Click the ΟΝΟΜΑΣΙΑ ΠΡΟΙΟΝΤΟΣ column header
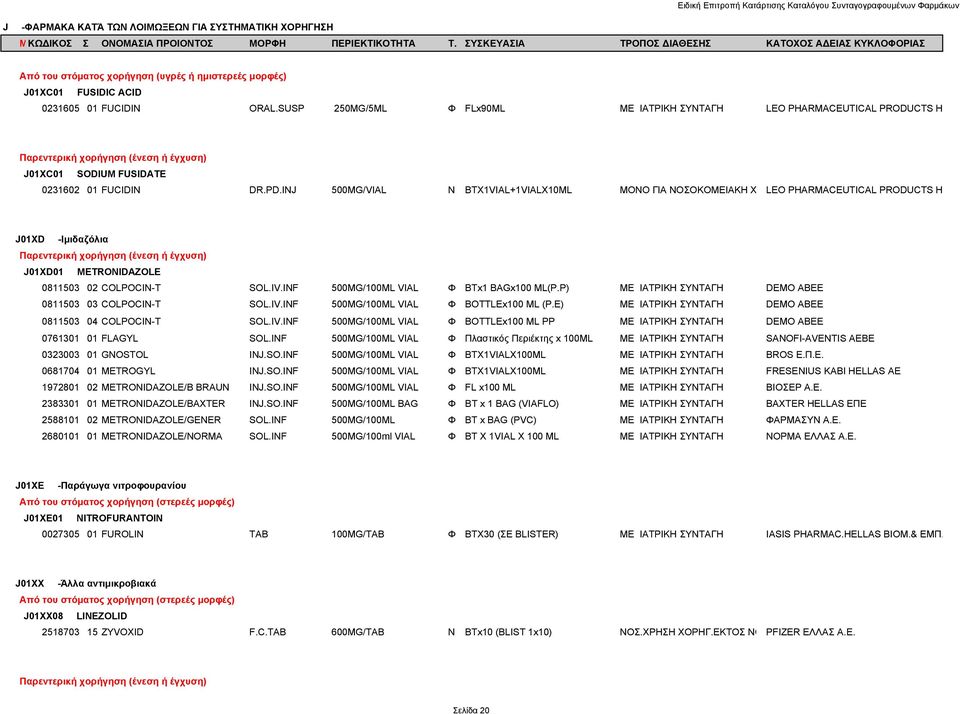Screen dimensions: 960x714 click(x=157, y=43)
